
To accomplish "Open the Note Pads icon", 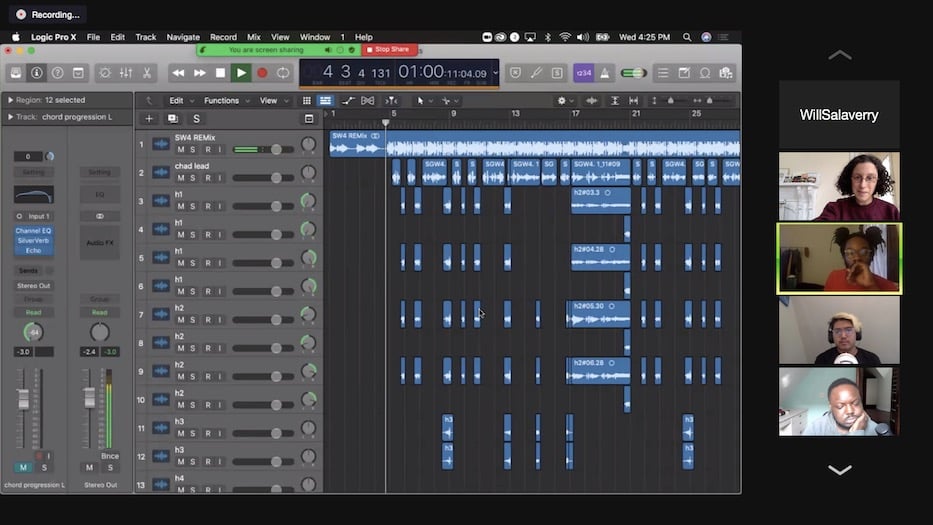I will click(684, 73).
